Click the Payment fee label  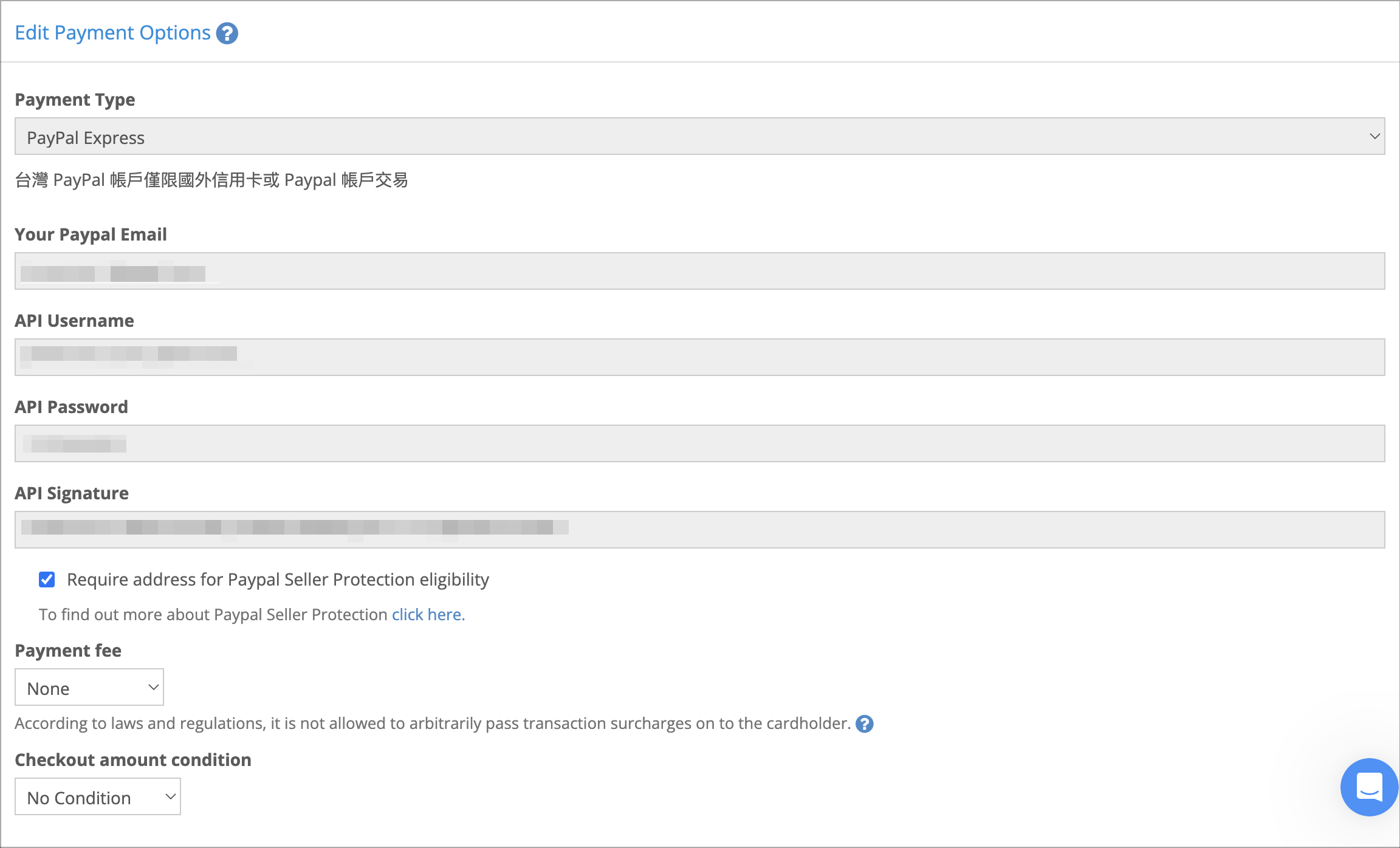(67, 650)
